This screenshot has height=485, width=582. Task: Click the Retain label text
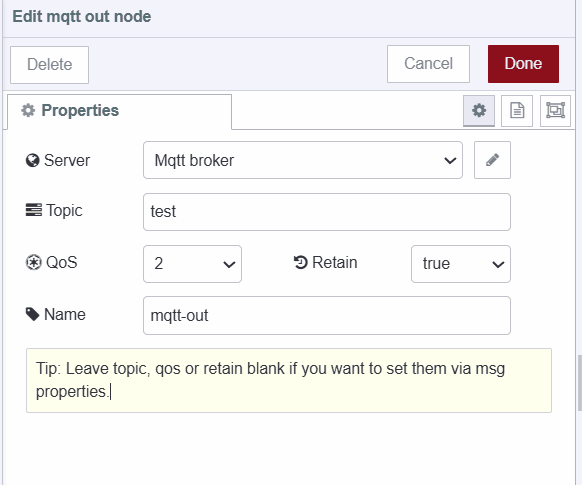[335, 262]
